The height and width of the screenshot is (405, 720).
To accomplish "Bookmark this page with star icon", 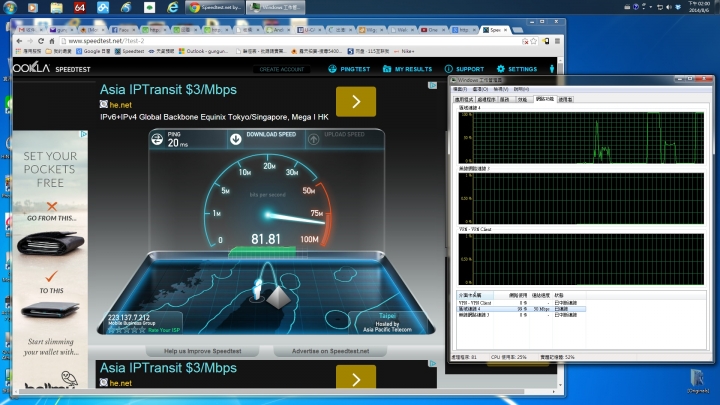I will pos(534,41).
